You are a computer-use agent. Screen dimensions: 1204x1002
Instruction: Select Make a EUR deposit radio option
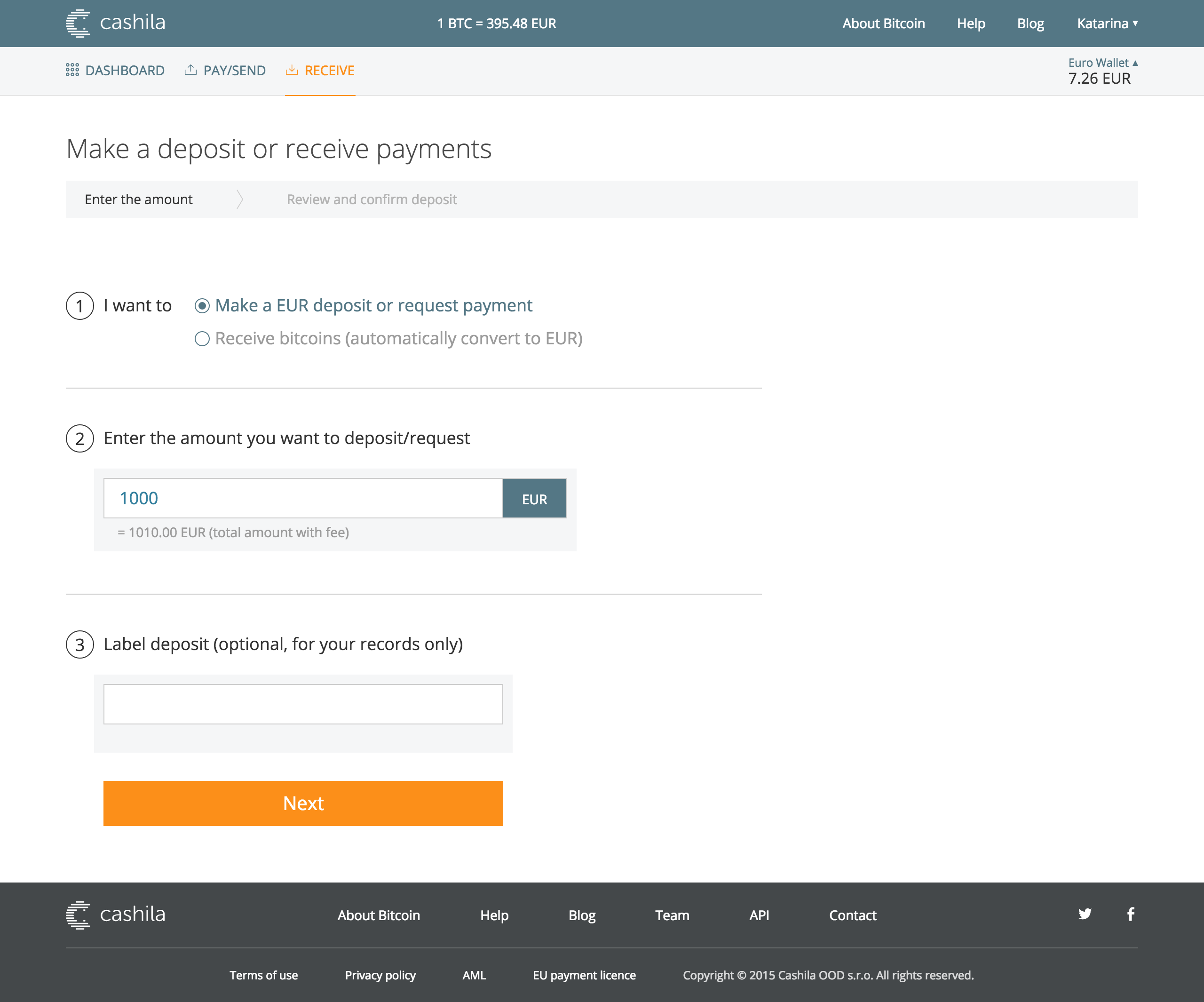pos(202,306)
